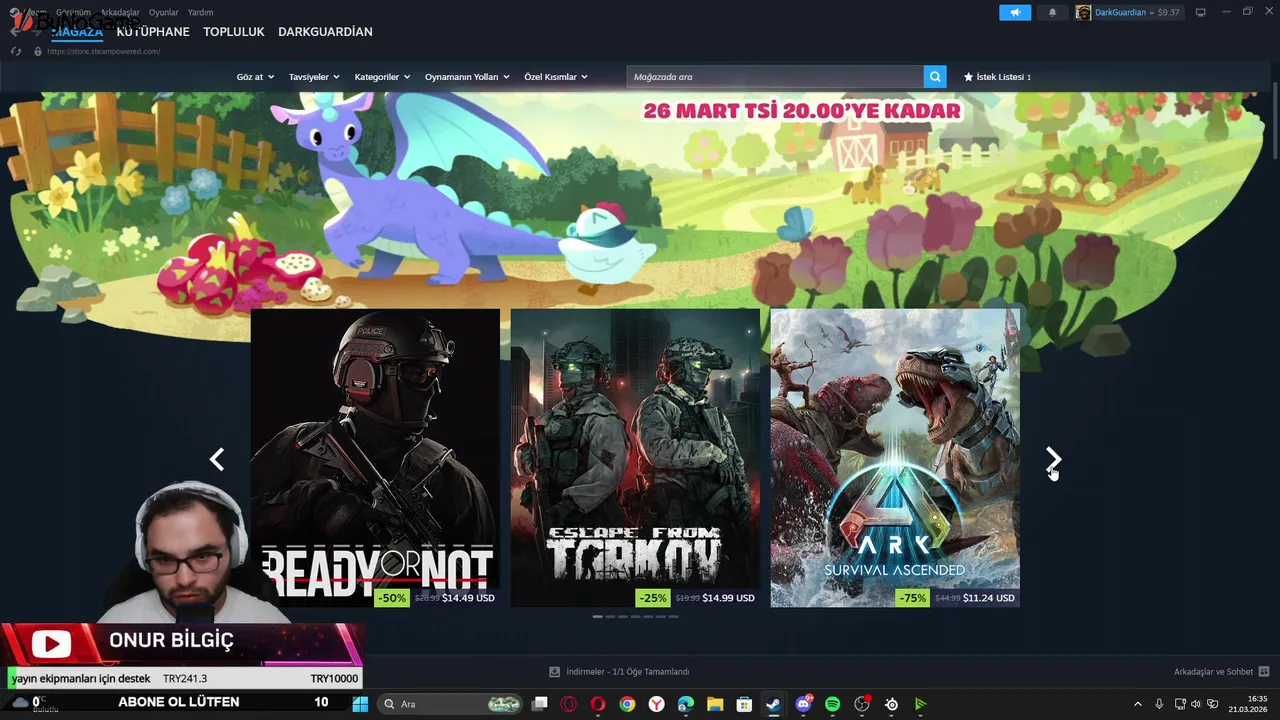Click the volume speaker tray icon
1280x720 pixels.
pos(1195,704)
